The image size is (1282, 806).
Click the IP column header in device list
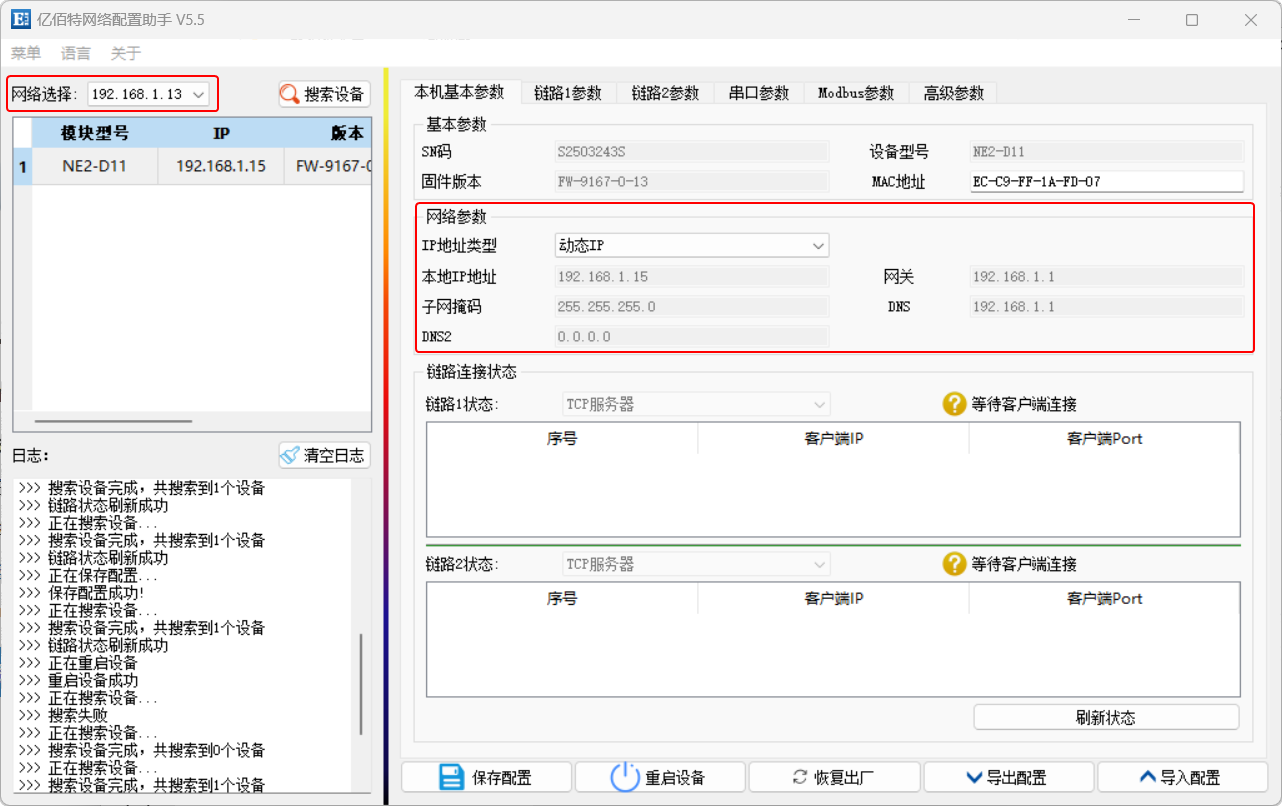point(221,133)
